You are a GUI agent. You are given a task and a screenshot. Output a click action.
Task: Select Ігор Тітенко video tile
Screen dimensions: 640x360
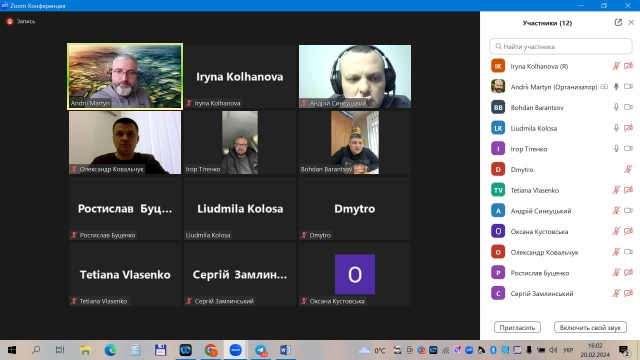pos(240,142)
